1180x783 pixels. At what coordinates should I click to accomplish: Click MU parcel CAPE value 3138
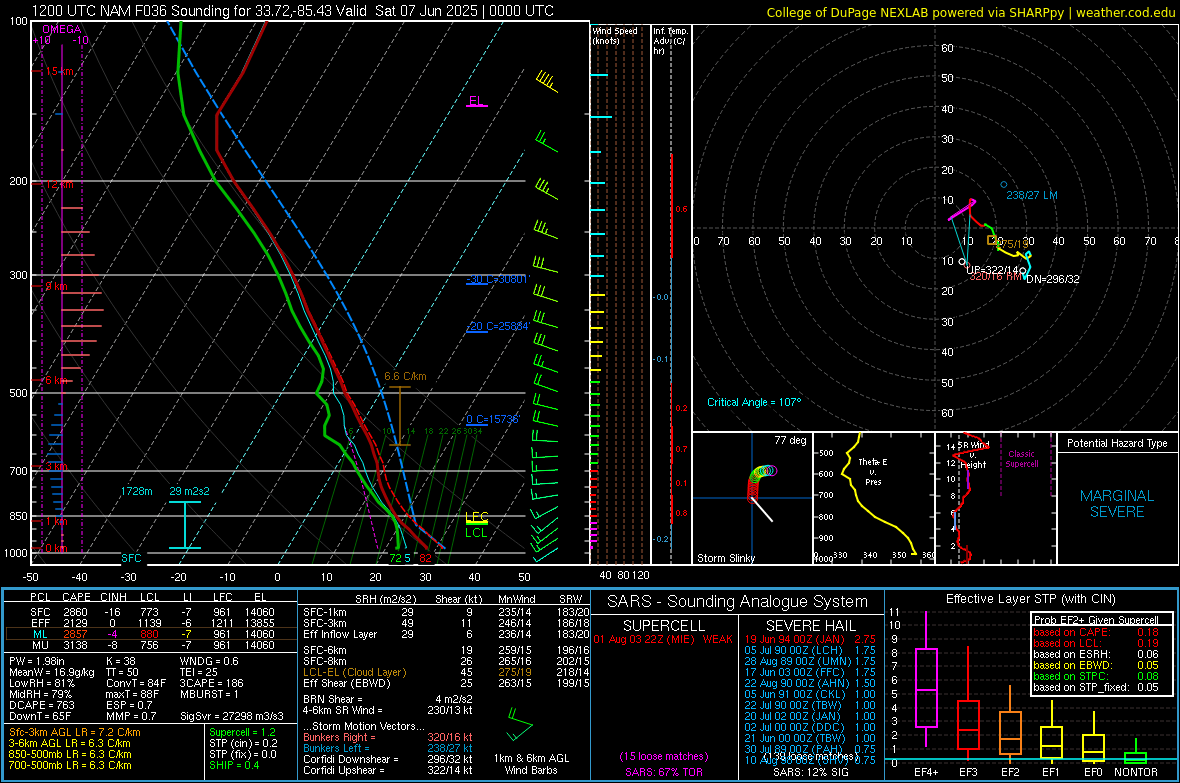75,644
